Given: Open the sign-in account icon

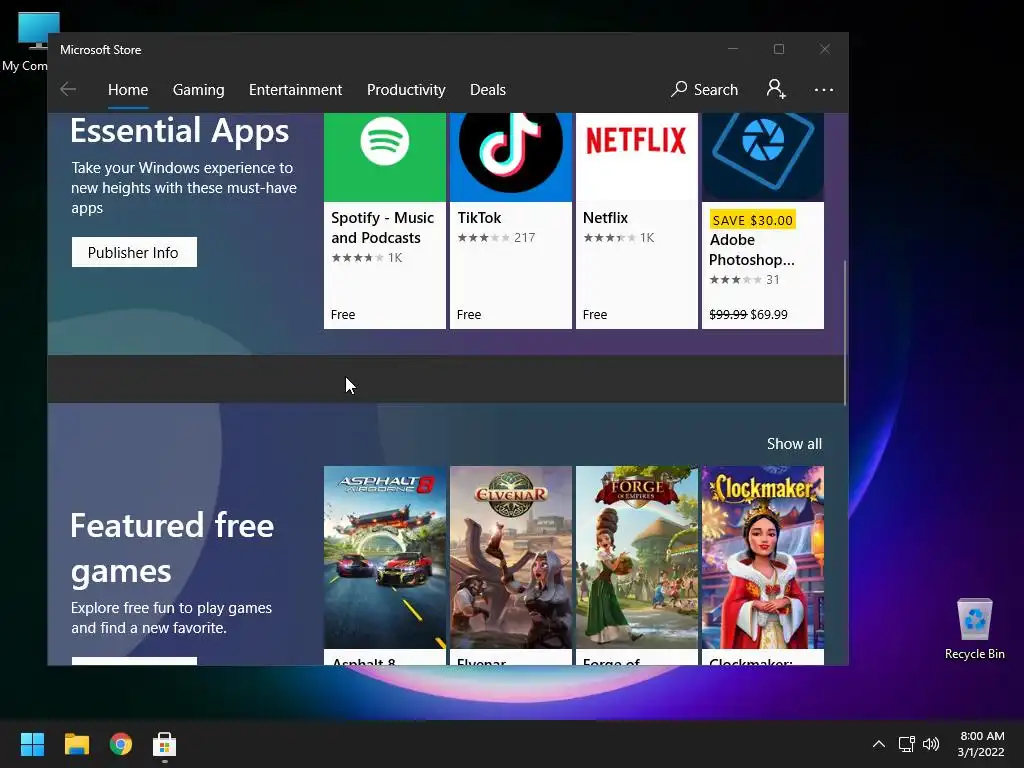Looking at the screenshot, I should point(776,89).
